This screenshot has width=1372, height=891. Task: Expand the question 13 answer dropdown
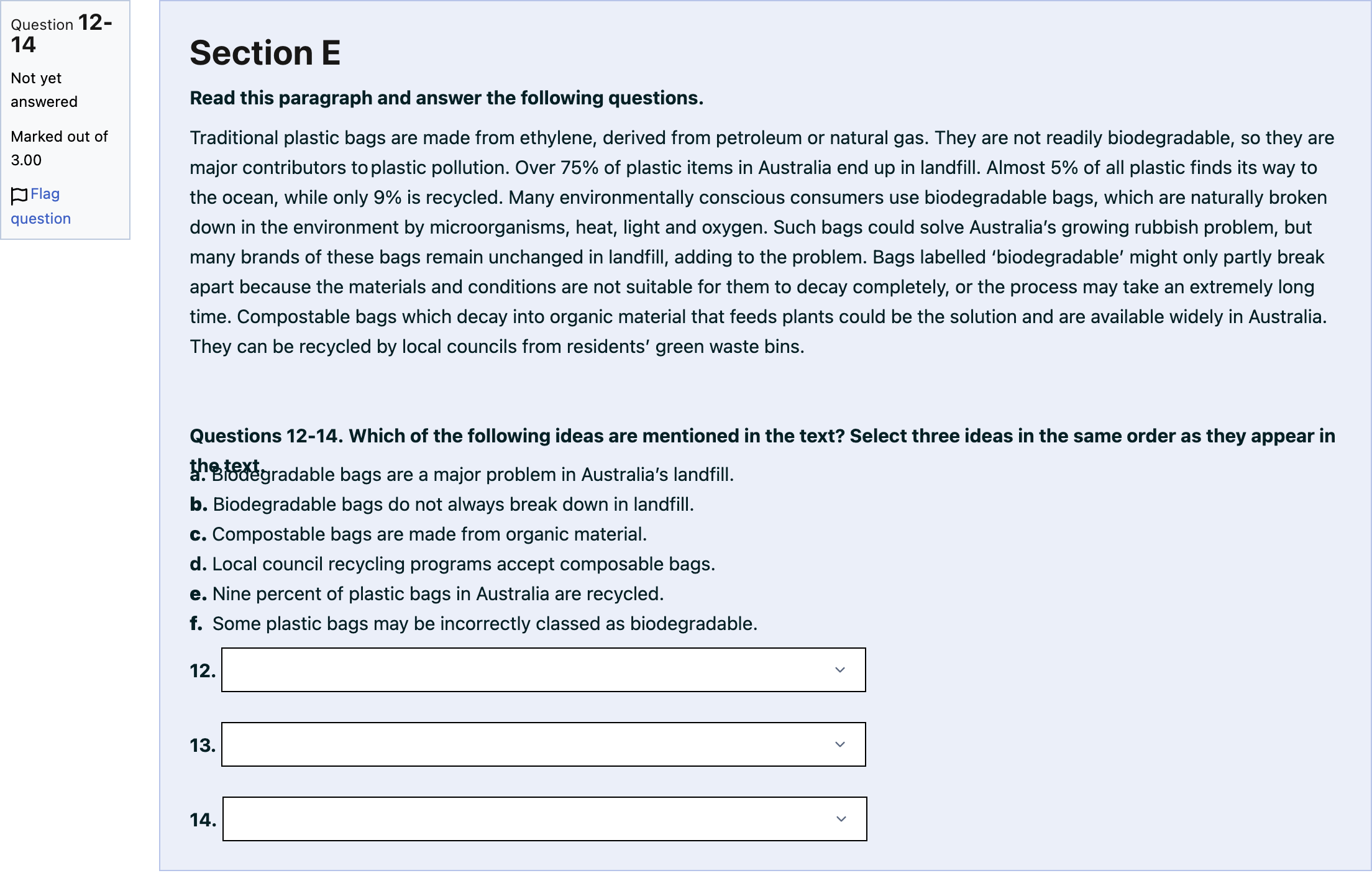click(543, 744)
